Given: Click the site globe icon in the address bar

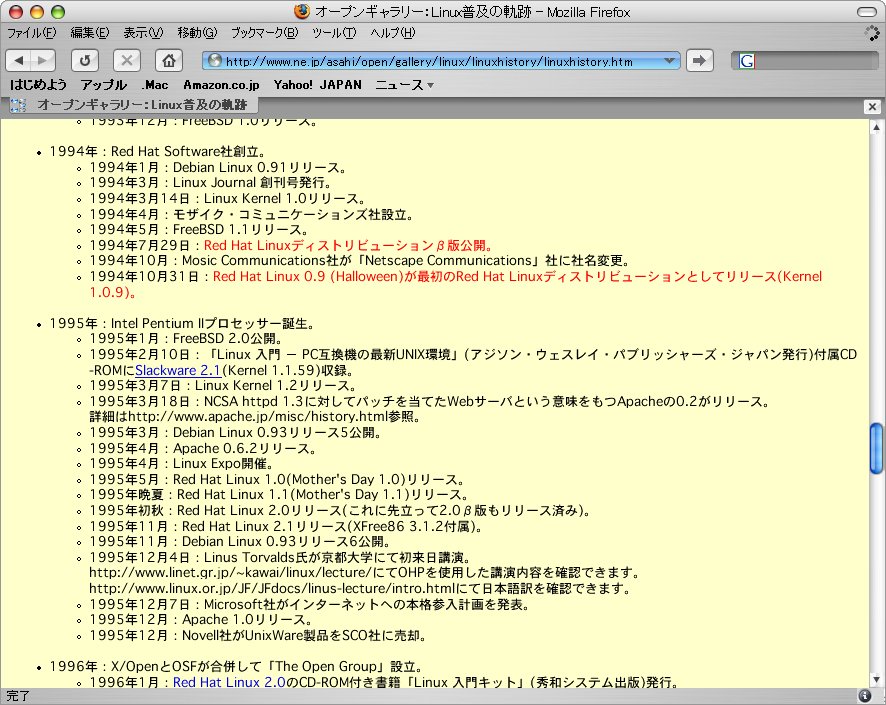Looking at the screenshot, I should tap(214, 60).
